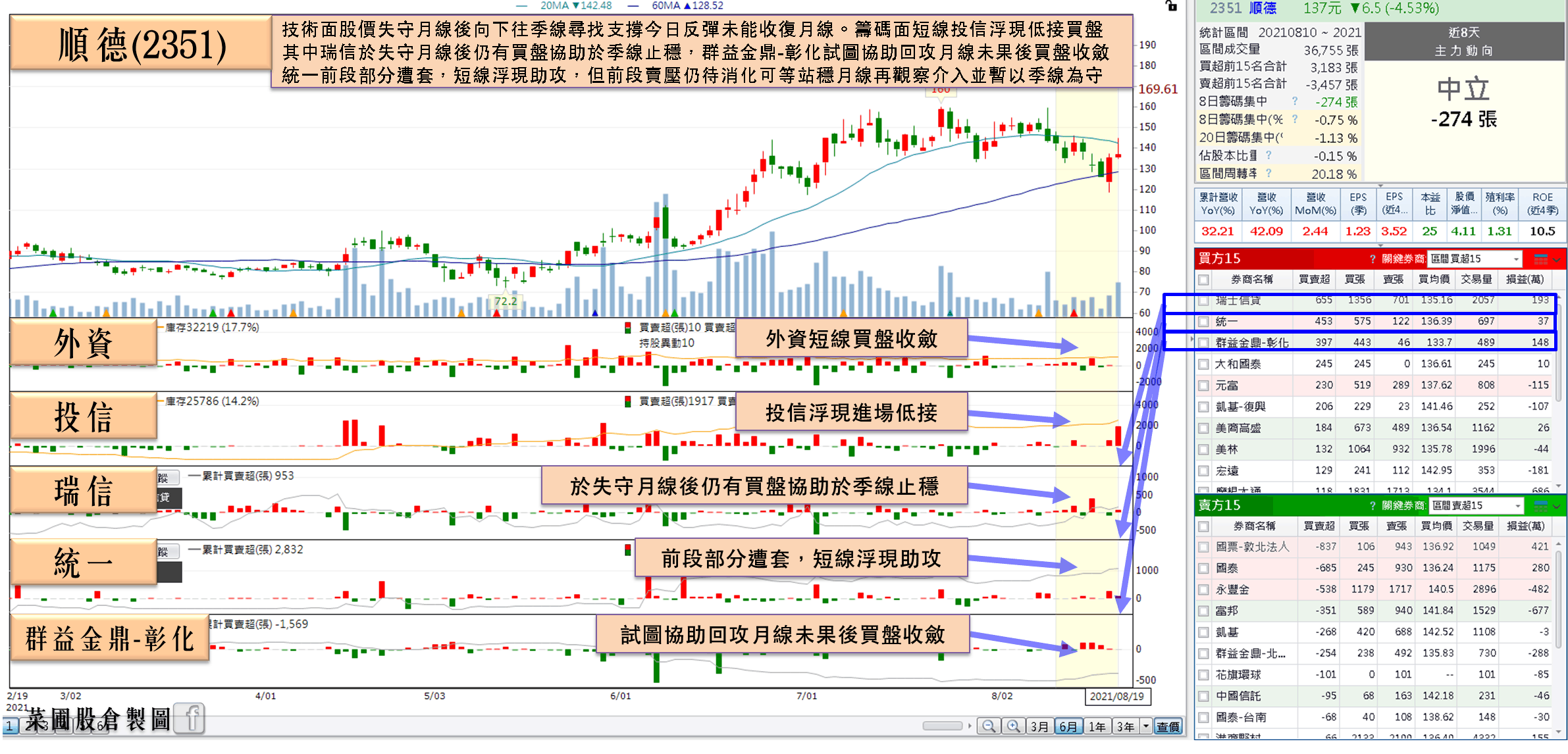The height and width of the screenshot is (754, 1568).
Task: Select the 國泰-台南 row in sellers list
Action: [x=1374, y=717]
